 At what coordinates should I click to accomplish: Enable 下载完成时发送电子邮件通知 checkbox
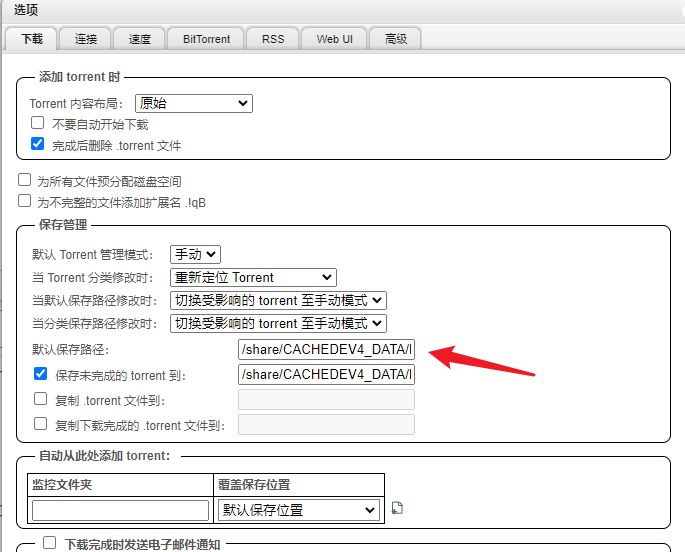tap(50, 544)
